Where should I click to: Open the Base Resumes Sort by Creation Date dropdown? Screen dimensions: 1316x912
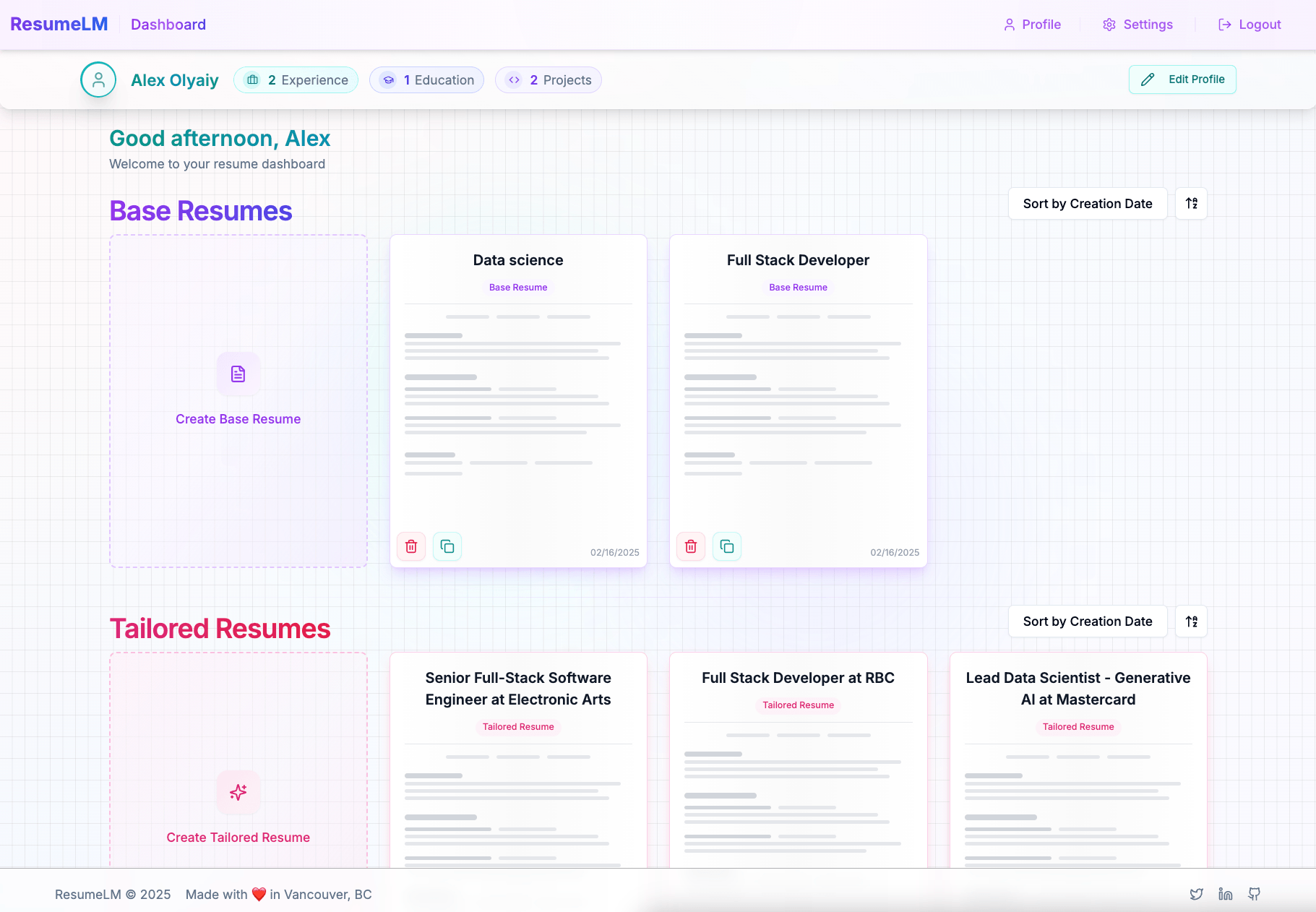click(1087, 203)
